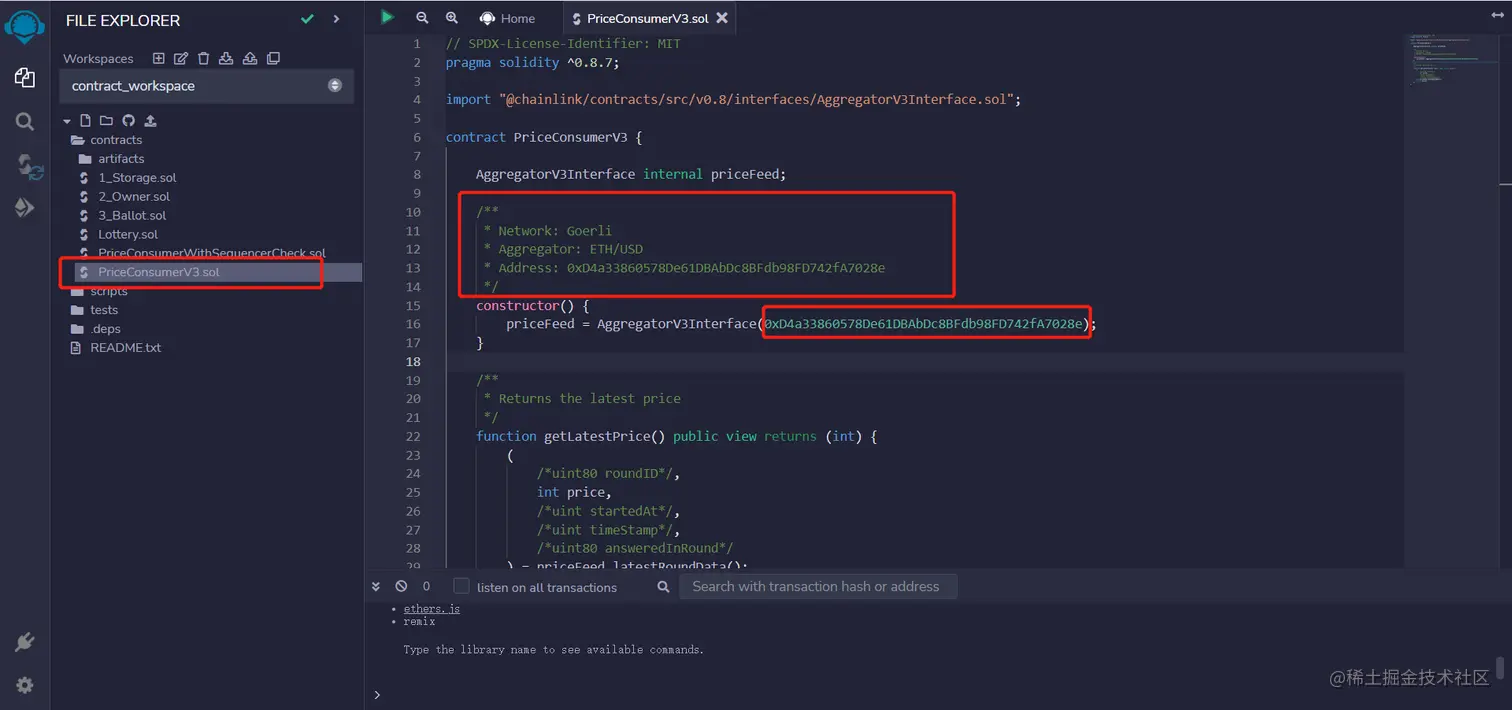Close the PriceConsumerV3.sol tab
Screen dimensions: 1512x710
[x=722, y=18]
